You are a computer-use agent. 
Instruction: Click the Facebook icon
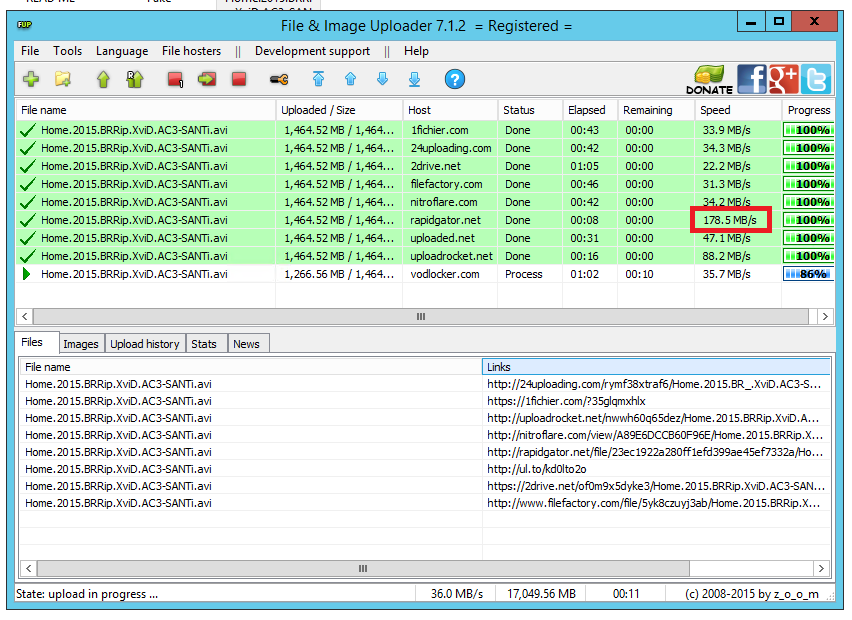tap(752, 79)
